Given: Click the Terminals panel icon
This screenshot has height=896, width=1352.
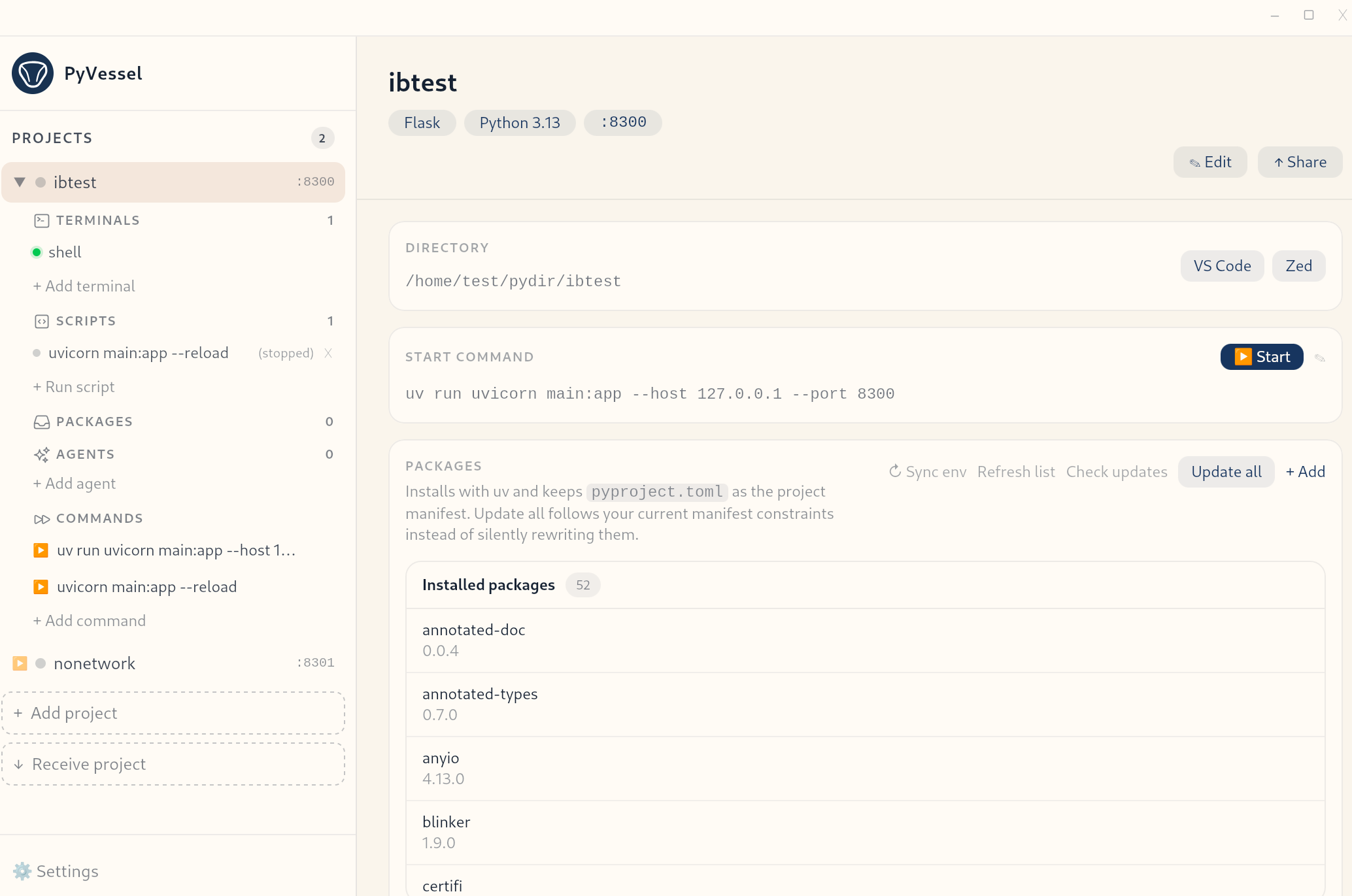Looking at the screenshot, I should pyautogui.click(x=42, y=220).
